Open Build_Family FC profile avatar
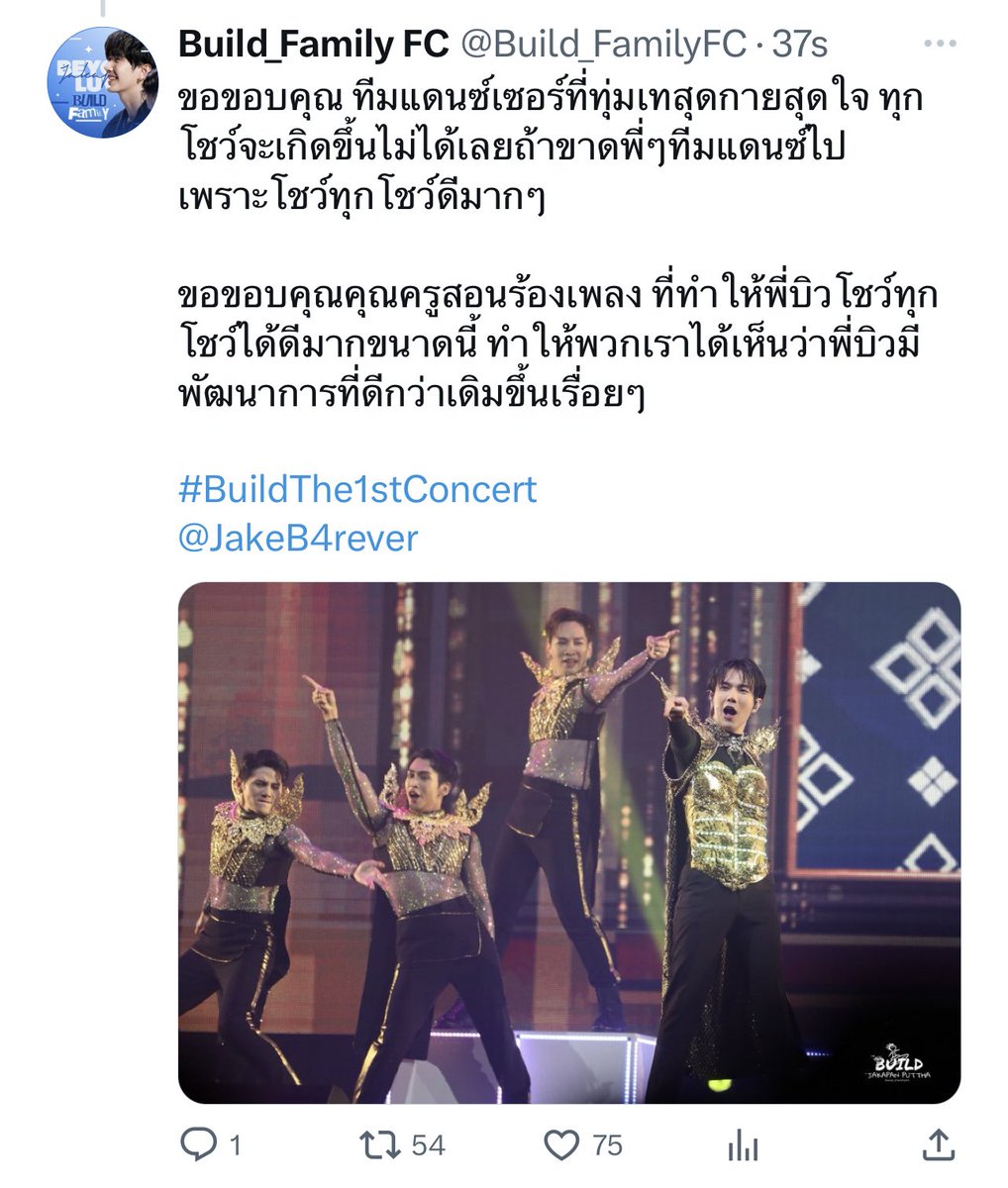 (102, 82)
